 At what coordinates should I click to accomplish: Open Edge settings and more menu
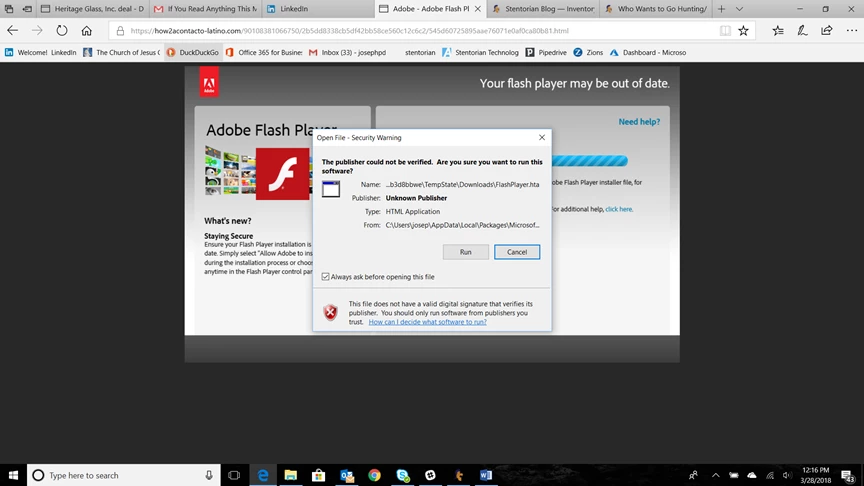[x=851, y=31]
